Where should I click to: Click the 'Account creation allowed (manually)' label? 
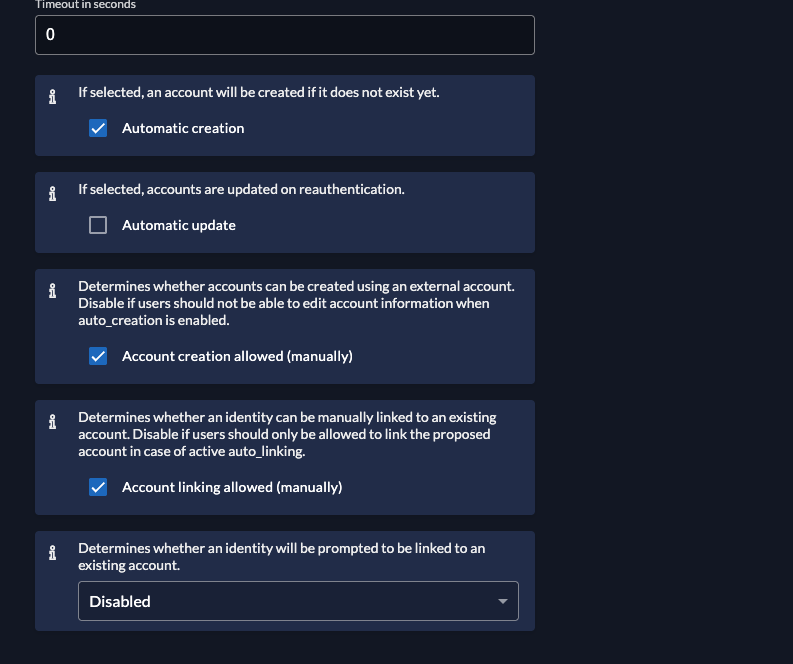point(237,356)
